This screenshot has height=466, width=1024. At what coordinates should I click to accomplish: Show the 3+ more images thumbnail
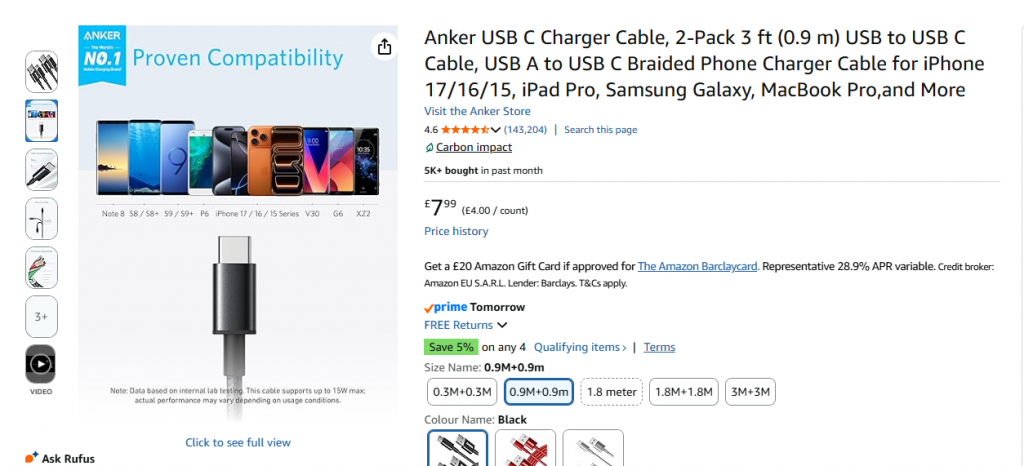pos(41,316)
